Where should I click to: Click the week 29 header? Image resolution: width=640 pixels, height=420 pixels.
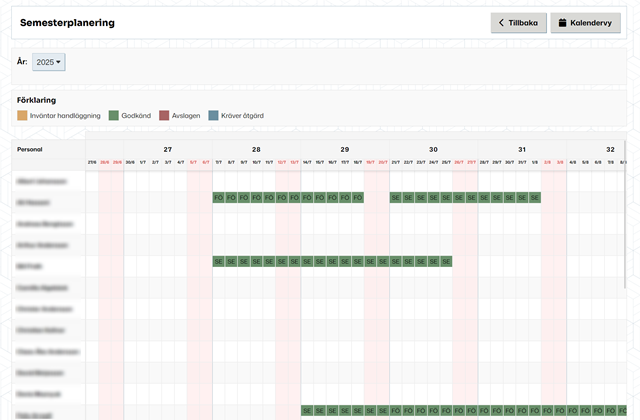(x=345, y=149)
